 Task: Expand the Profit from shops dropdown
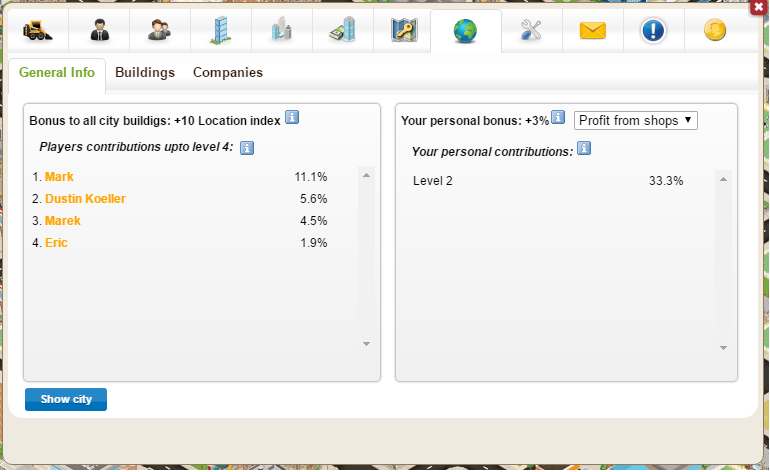(x=635, y=120)
